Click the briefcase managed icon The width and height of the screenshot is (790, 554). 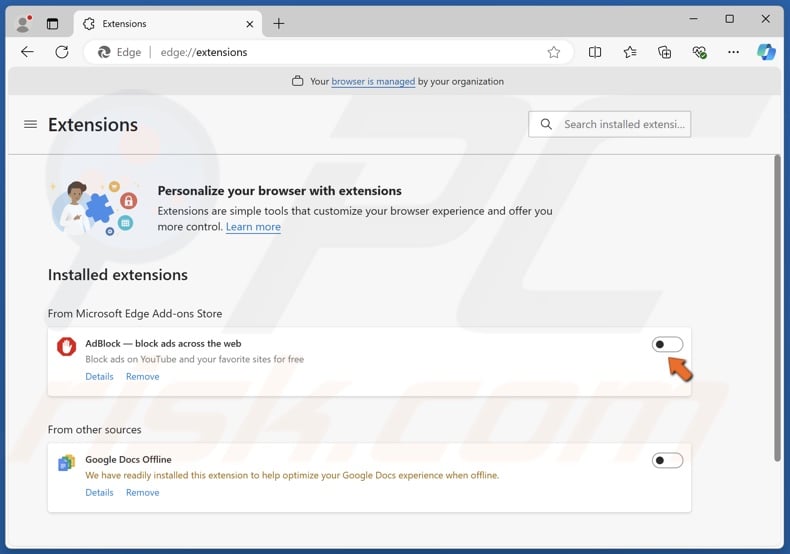click(298, 81)
